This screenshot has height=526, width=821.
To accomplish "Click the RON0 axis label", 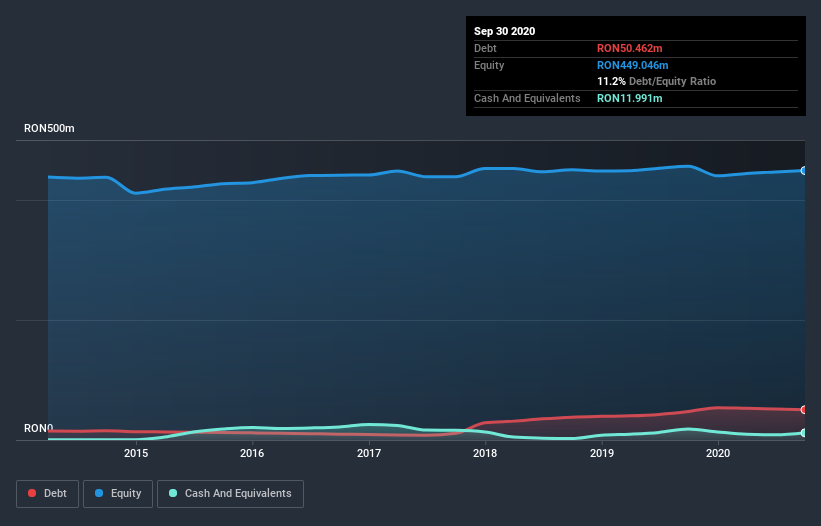I will [x=39, y=428].
